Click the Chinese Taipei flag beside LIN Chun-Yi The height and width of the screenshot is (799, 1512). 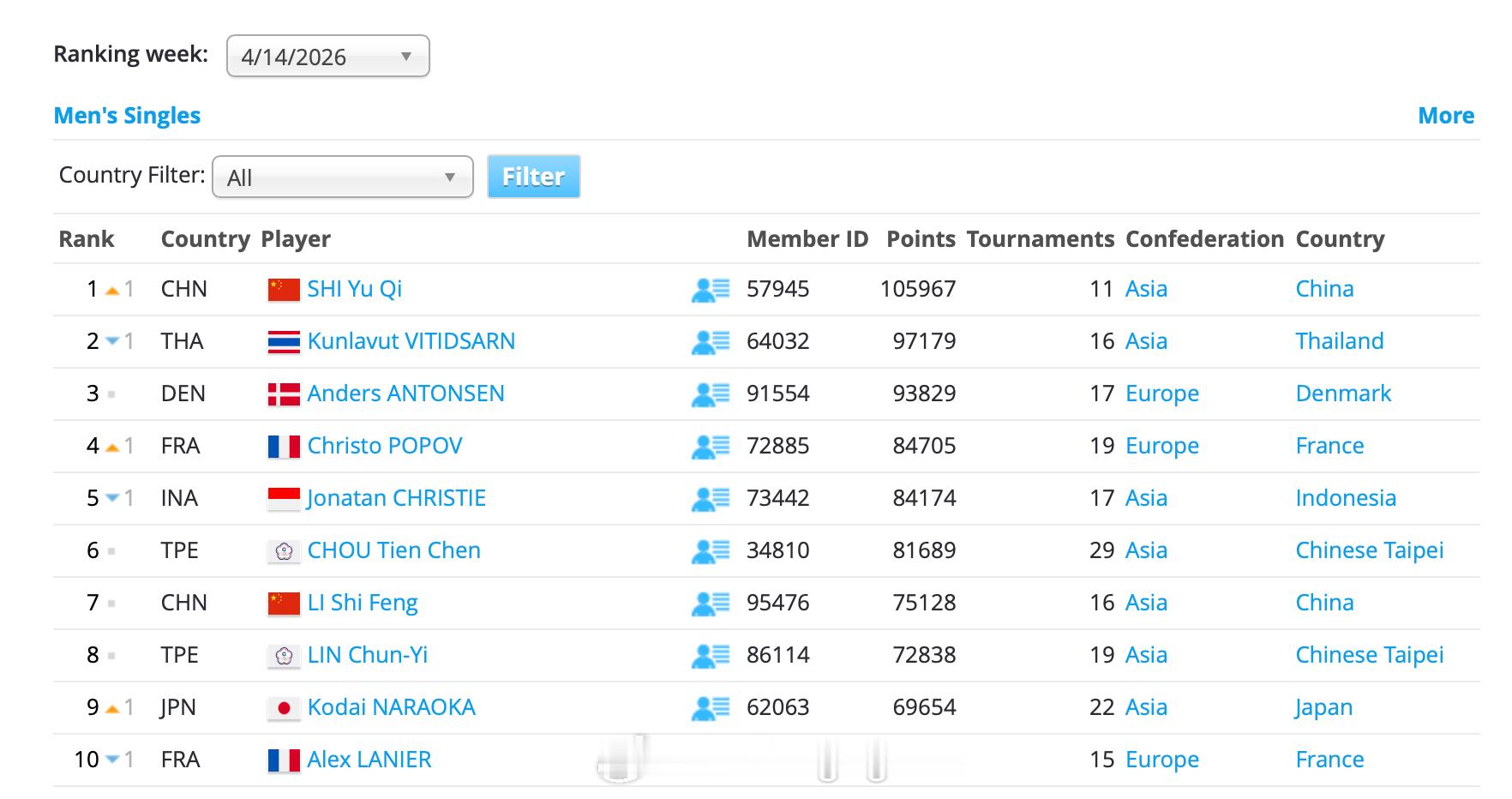pos(284,656)
